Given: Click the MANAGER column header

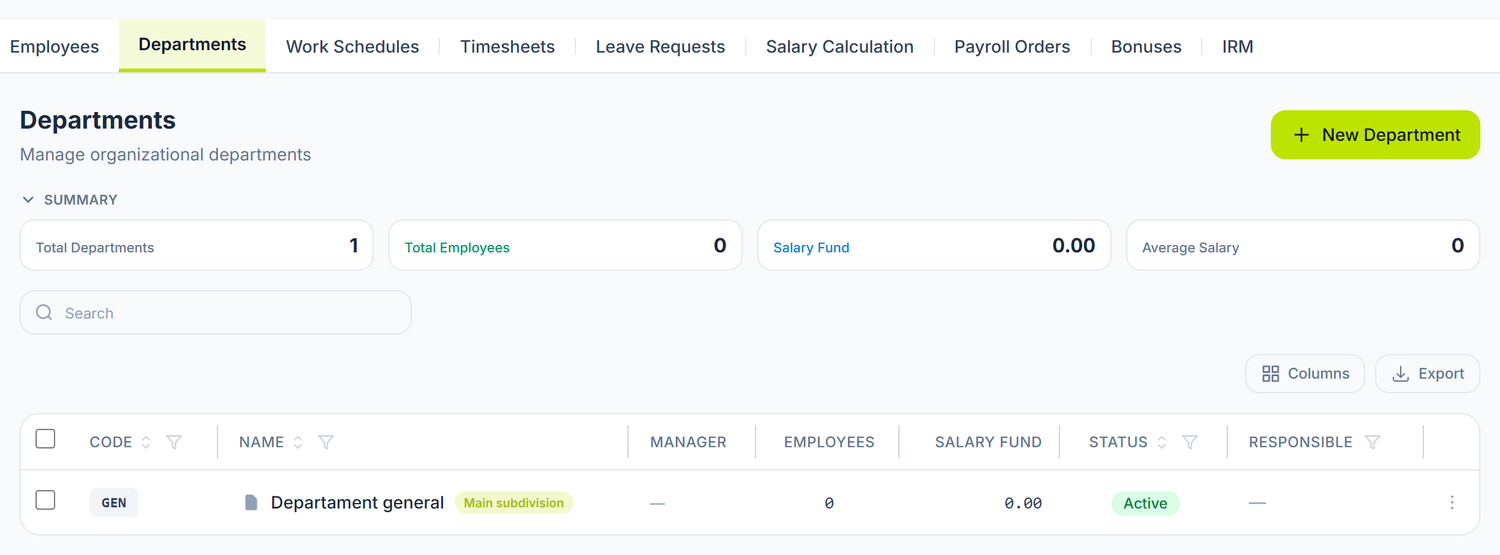Looking at the screenshot, I should coord(688,442).
